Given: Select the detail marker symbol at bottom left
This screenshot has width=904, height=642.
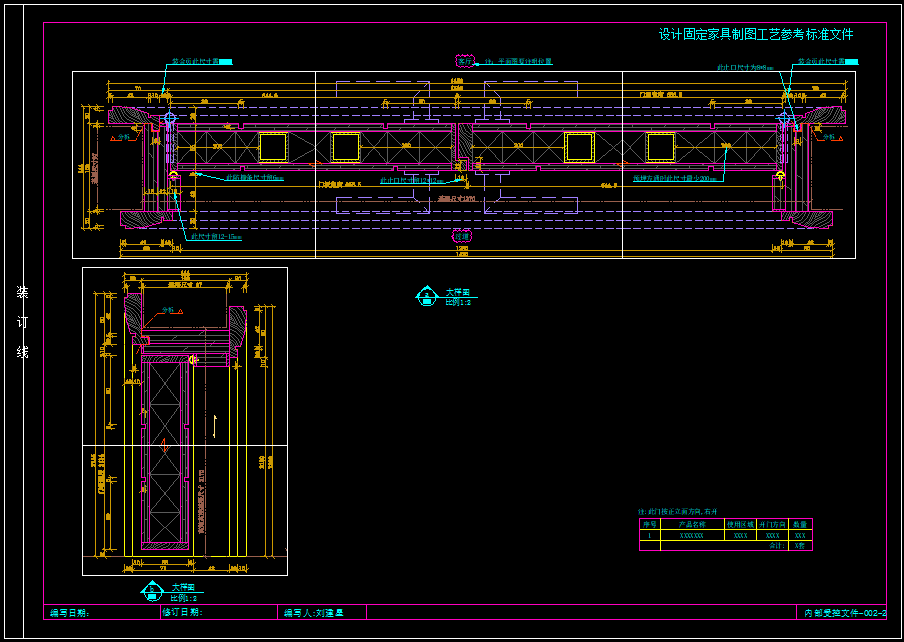Looking at the screenshot, I should click(151, 589).
